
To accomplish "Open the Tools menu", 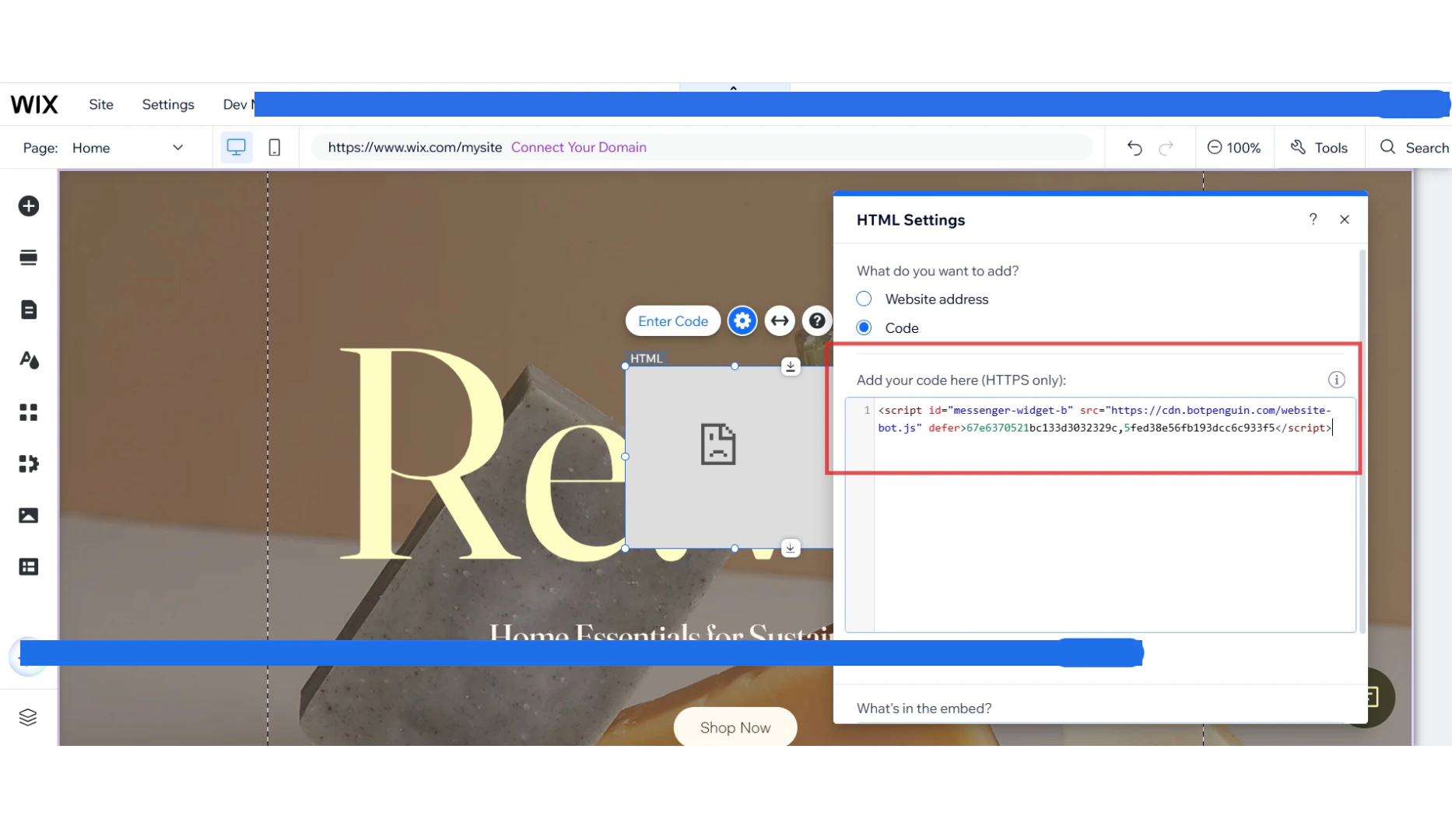I will pos(1319,148).
